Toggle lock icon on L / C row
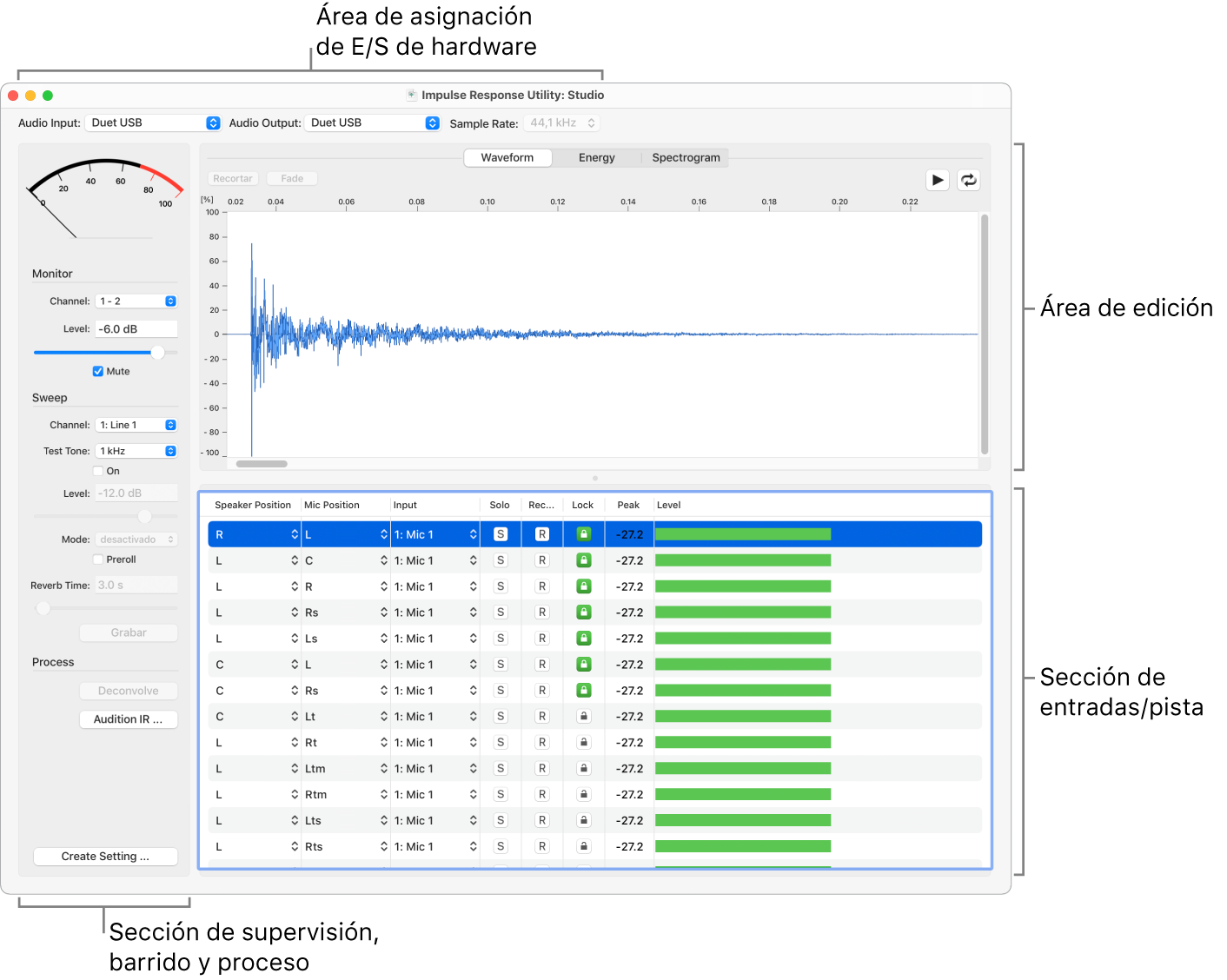 point(584,560)
